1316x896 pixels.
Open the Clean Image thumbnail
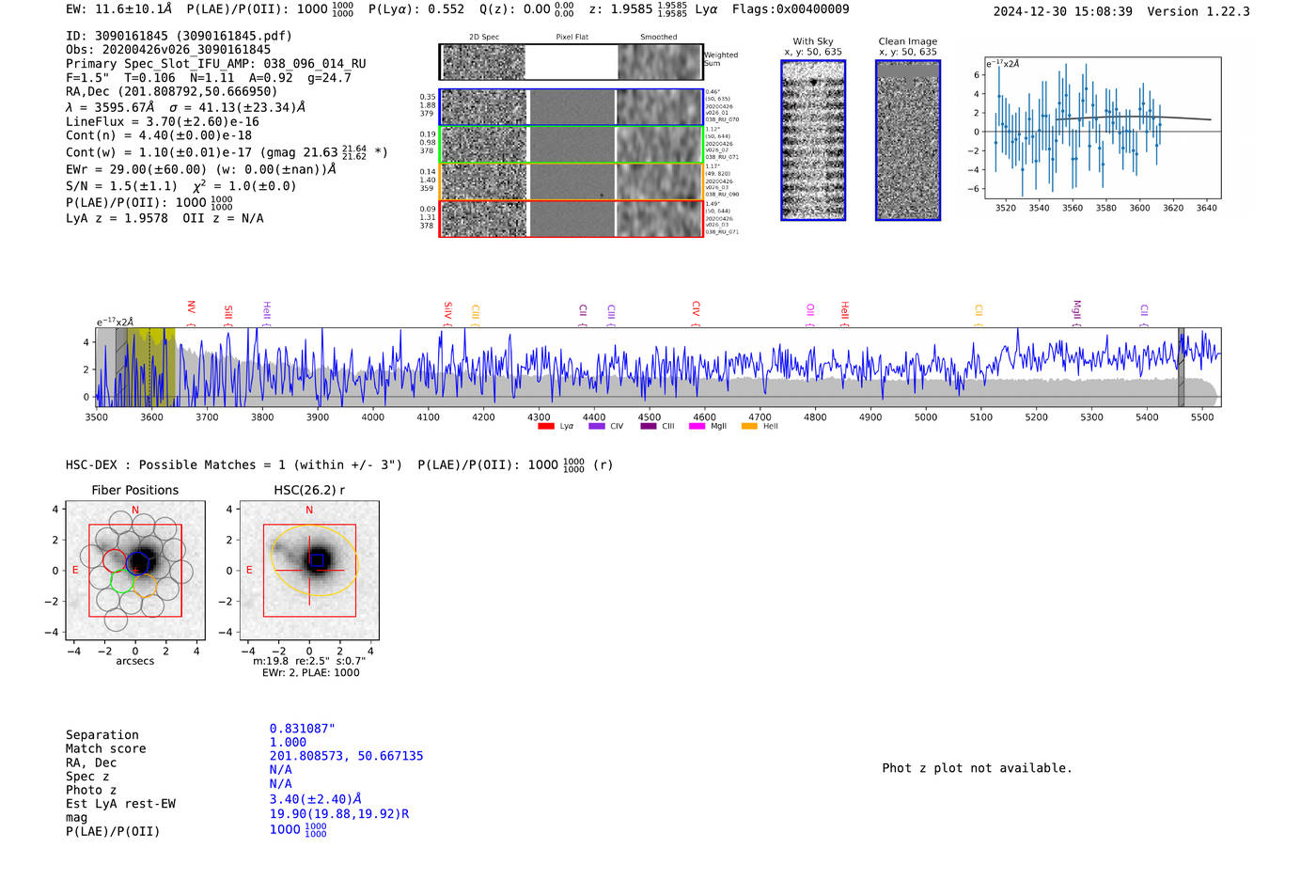(x=908, y=141)
